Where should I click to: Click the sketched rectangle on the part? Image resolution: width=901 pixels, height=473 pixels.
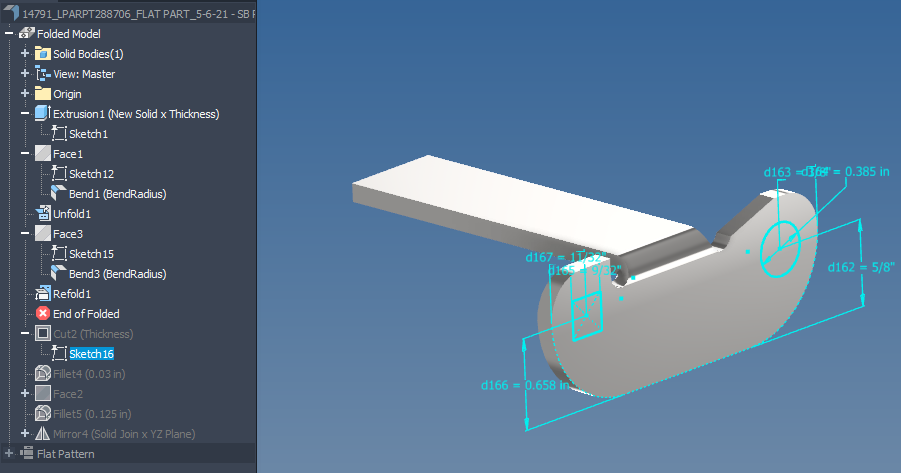(587, 316)
